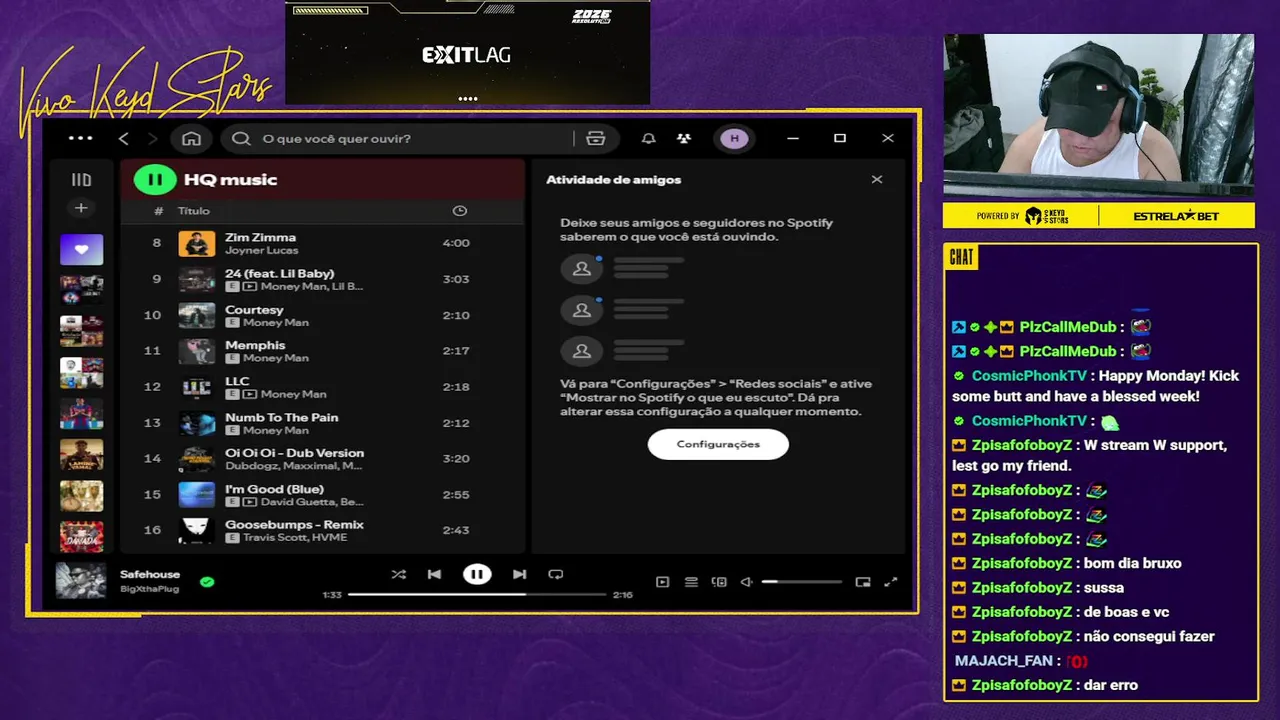Create a playlist with the plus icon
The height and width of the screenshot is (720, 1280).
(81, 208)
